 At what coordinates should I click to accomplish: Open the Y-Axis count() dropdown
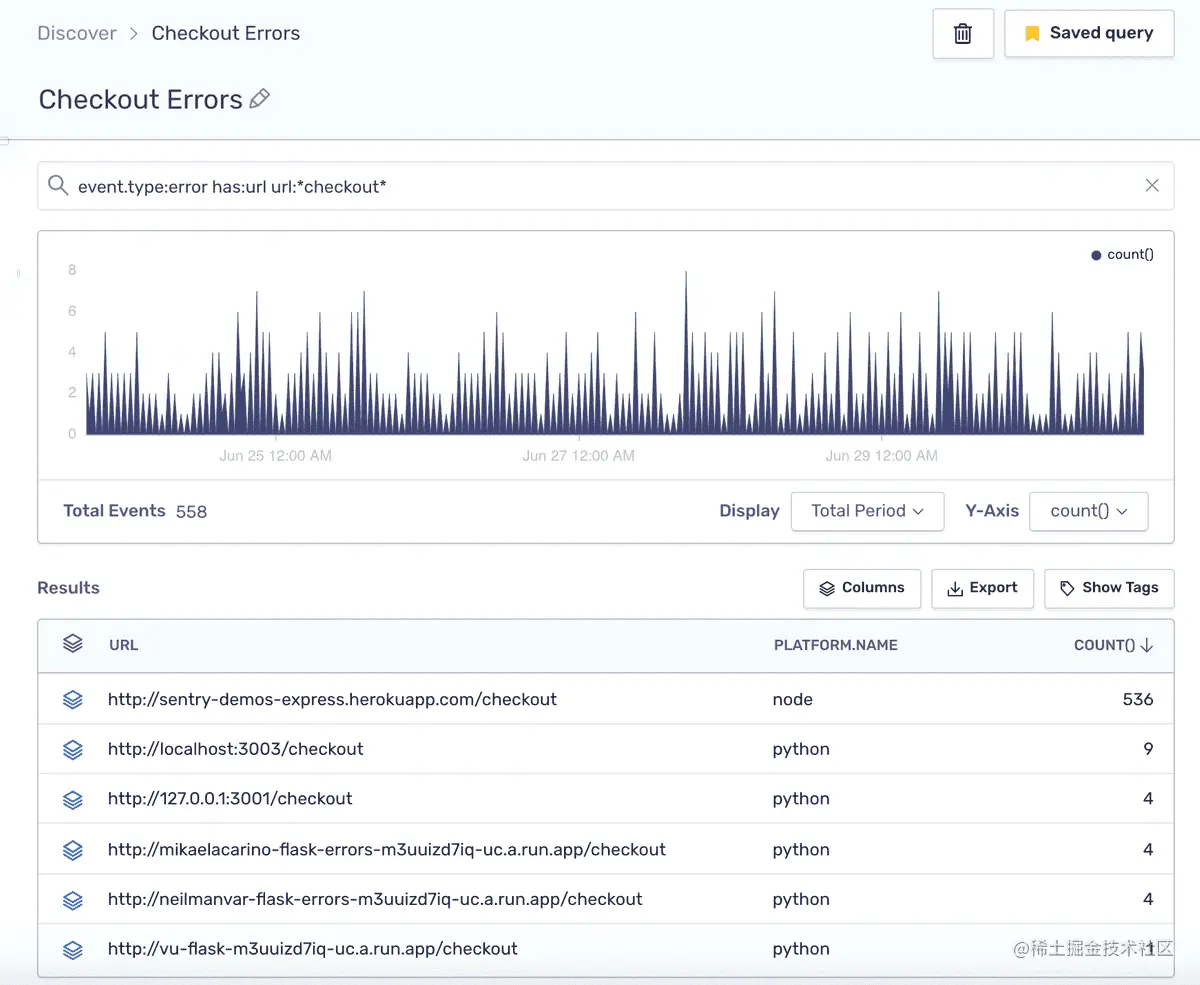click(1088, 511)
